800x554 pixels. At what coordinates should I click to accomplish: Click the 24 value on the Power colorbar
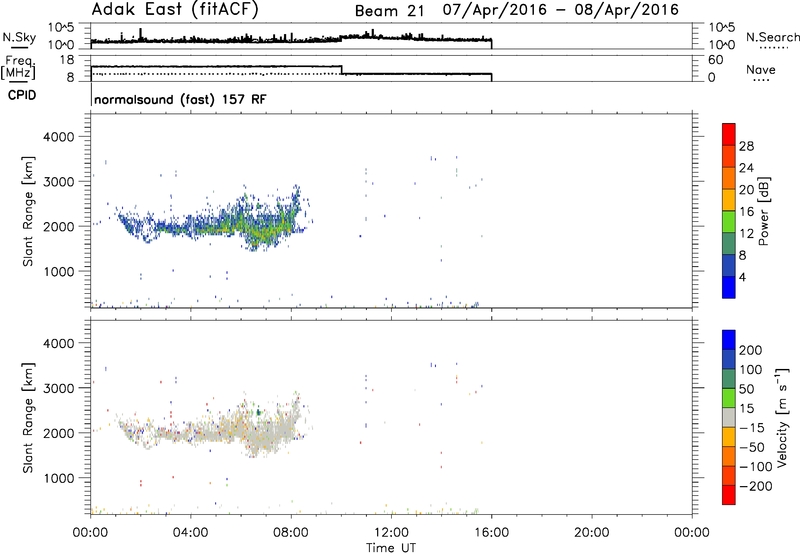click(x=746, y=168)
